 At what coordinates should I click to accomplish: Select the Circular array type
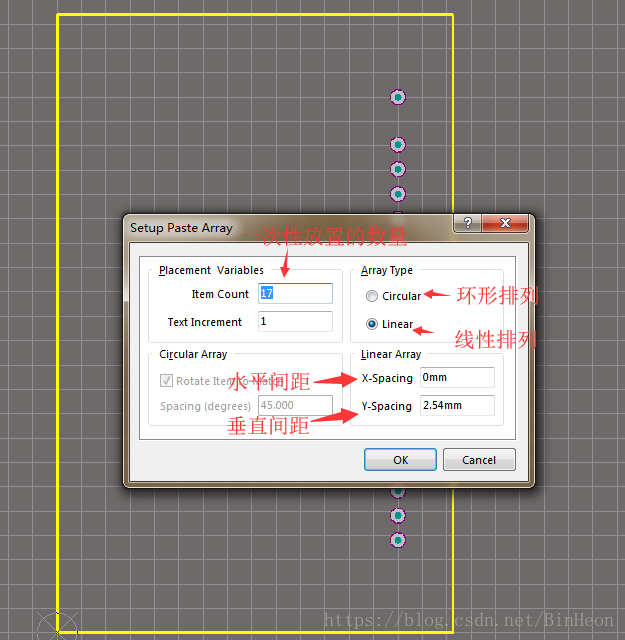tap(372, 296)
